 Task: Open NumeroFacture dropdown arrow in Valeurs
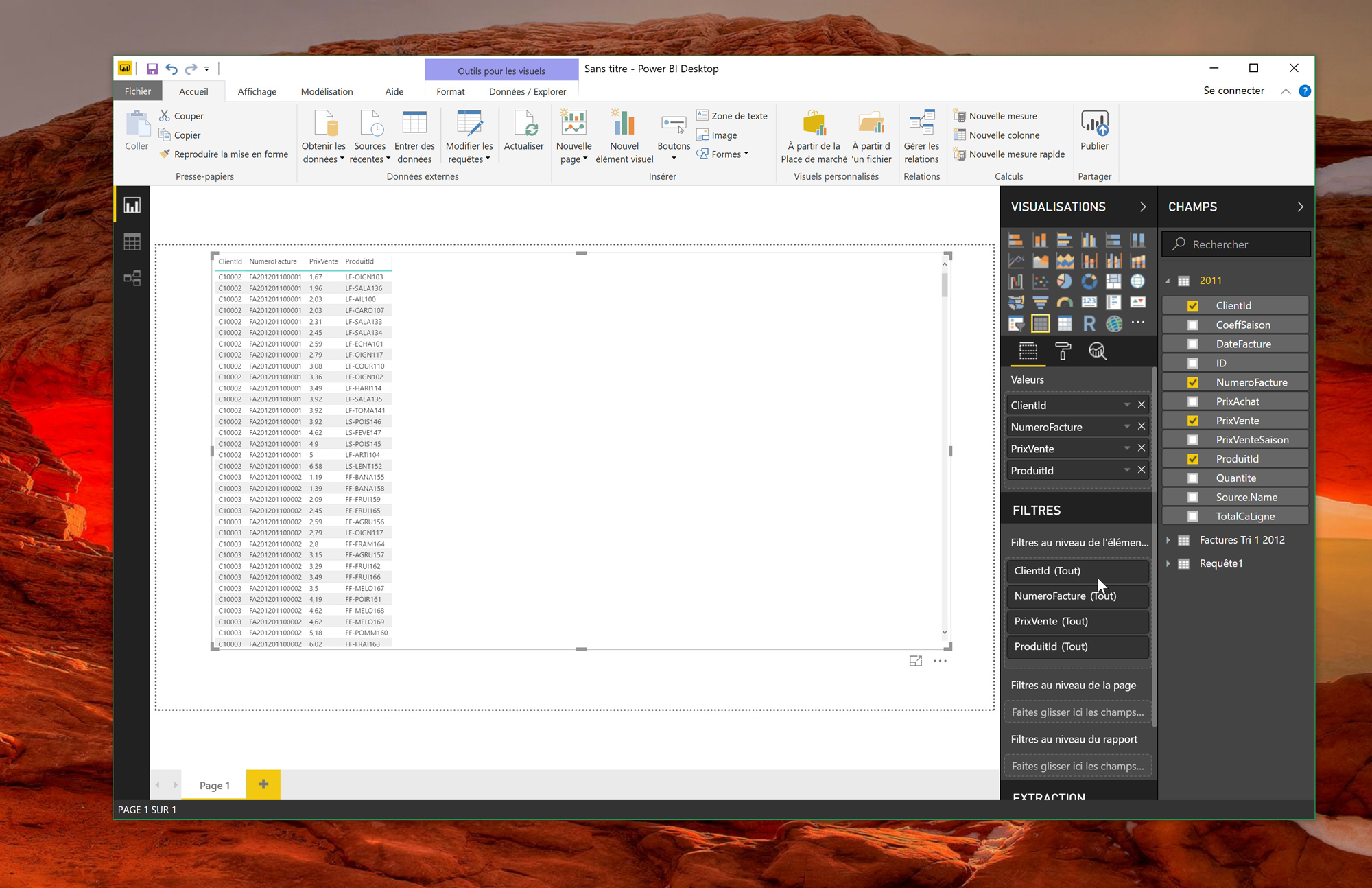(1126, 427)
